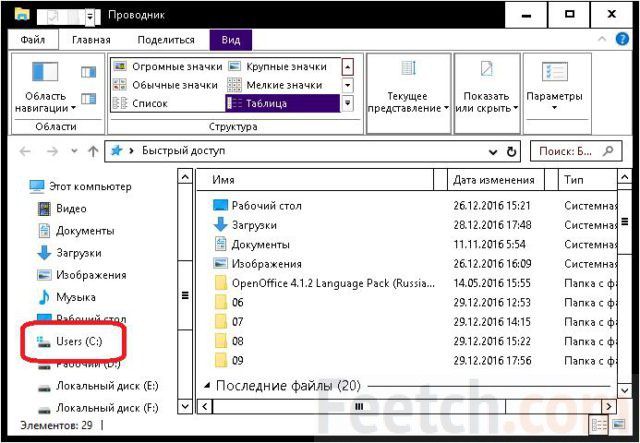Click the Navigation pane icon (Область навигации)
The height and width of the screenshot is (443, 640).
(45, 71)
